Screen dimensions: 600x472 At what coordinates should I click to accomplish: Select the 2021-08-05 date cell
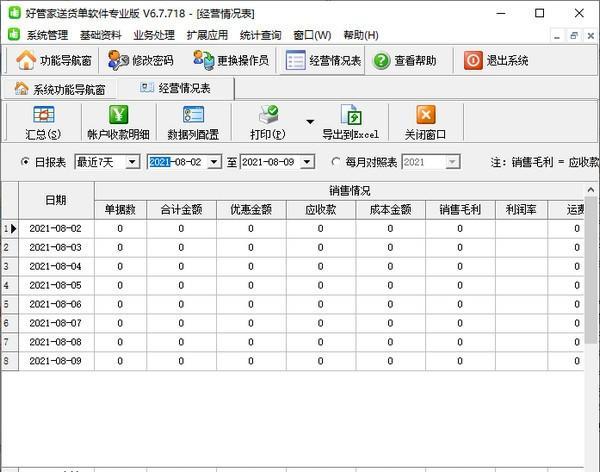(x=56, y=286)
